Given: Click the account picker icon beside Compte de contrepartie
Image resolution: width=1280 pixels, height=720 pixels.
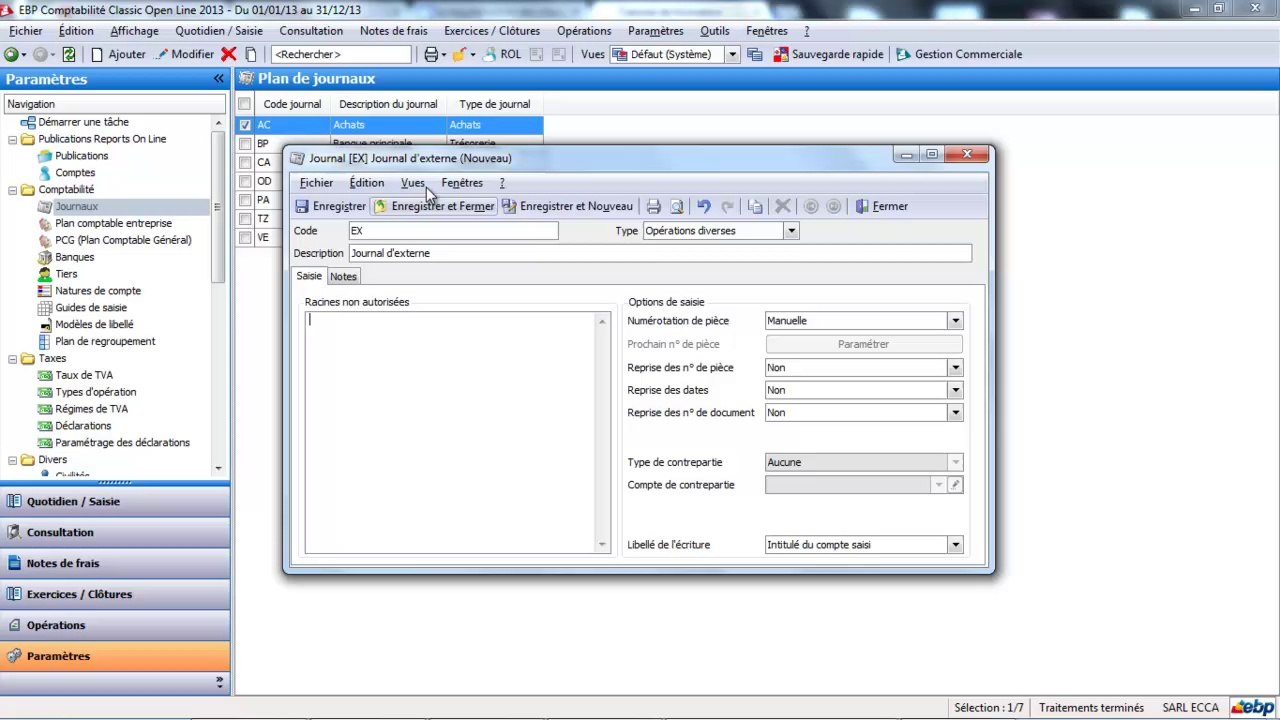Looking at the screenshot, I should point(955,485).
